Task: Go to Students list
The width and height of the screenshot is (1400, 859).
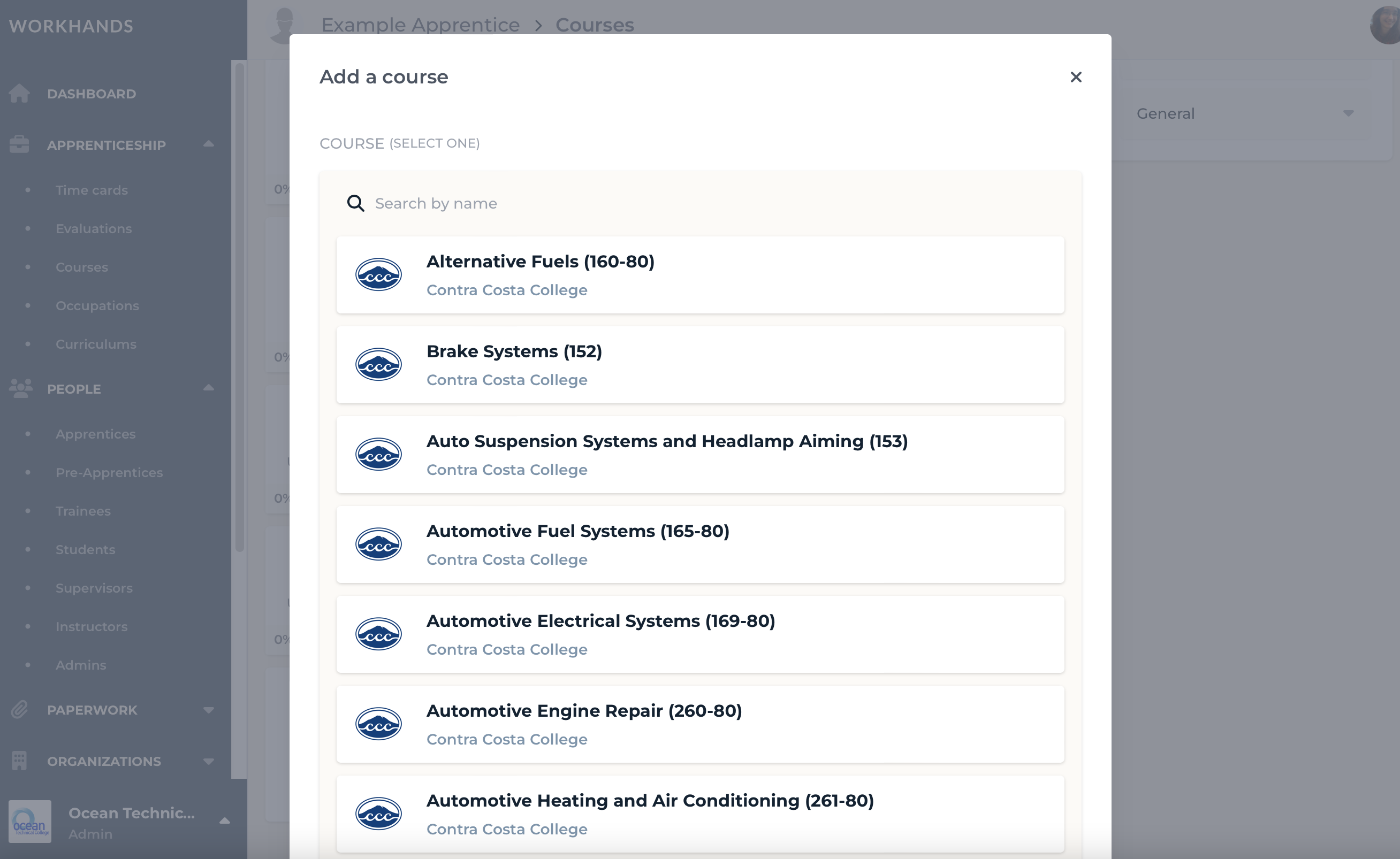Action: pyautogui.click(x=85, y=550)
